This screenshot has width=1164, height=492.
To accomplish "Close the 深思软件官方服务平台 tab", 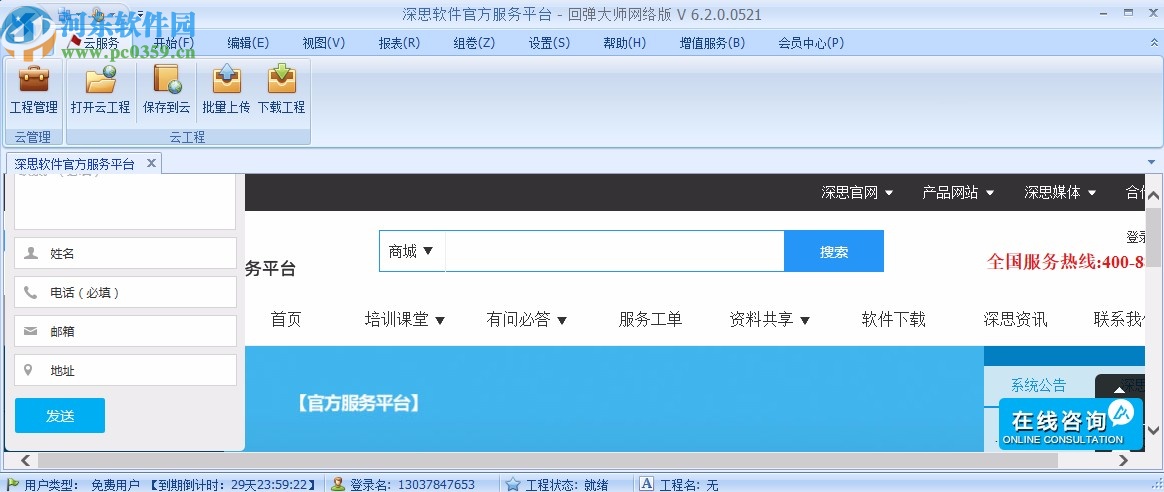I will (x=151, y=163).
